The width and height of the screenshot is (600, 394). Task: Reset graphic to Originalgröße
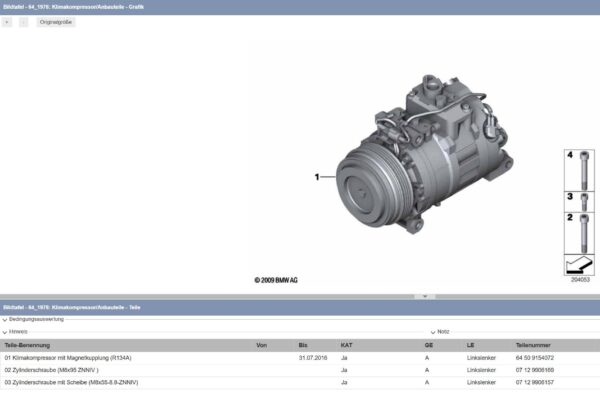[56, 22]
